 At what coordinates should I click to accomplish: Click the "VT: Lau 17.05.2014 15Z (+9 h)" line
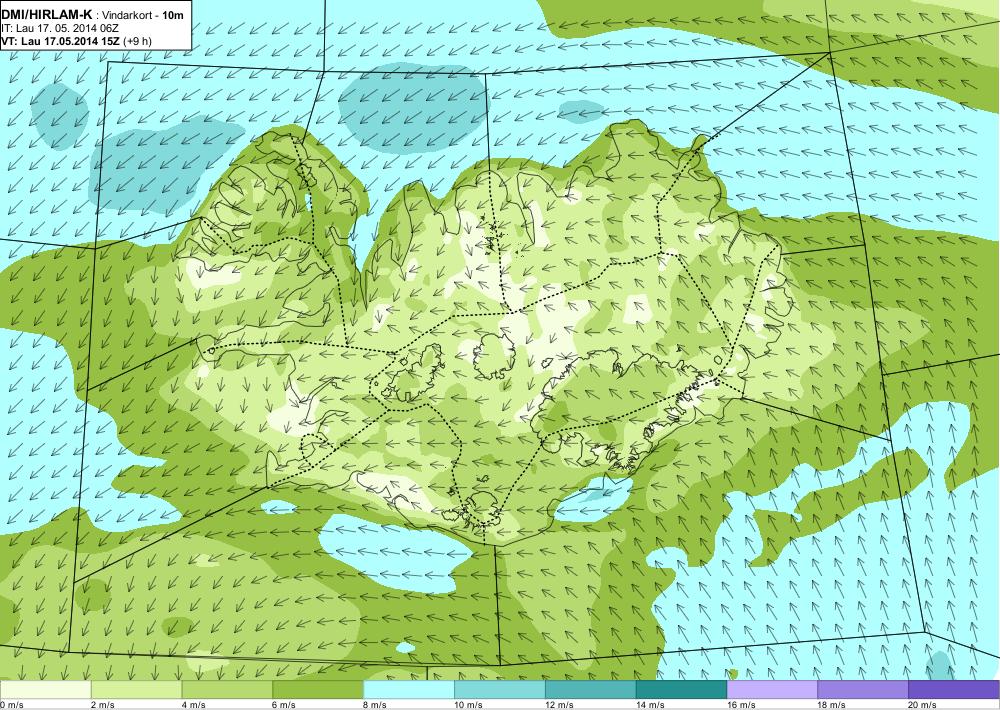coord(76,41)
